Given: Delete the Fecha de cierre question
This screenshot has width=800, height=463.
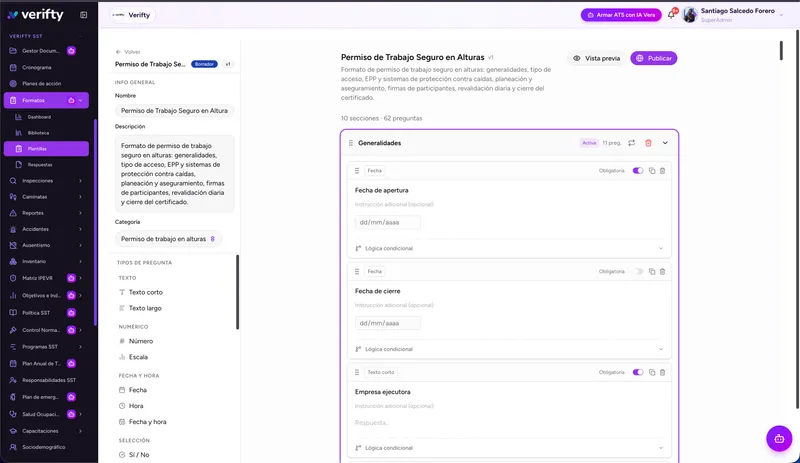Looking at the screenshot, I should 662,272.
